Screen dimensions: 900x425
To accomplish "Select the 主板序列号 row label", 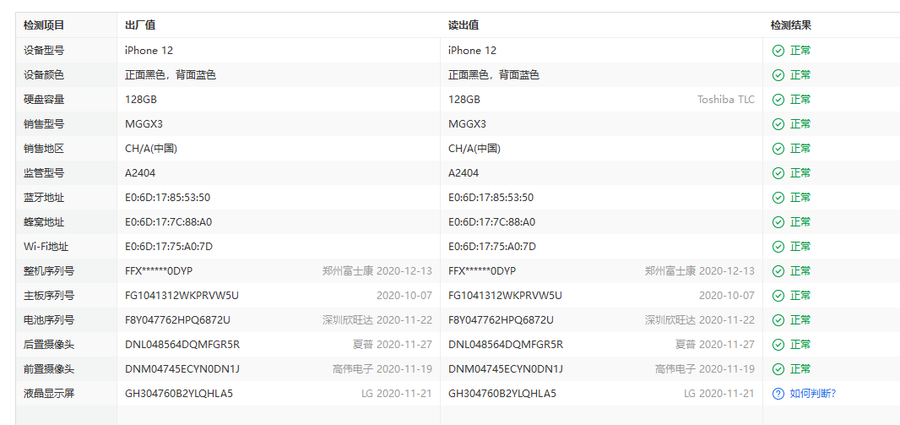I will pos(49,296).
